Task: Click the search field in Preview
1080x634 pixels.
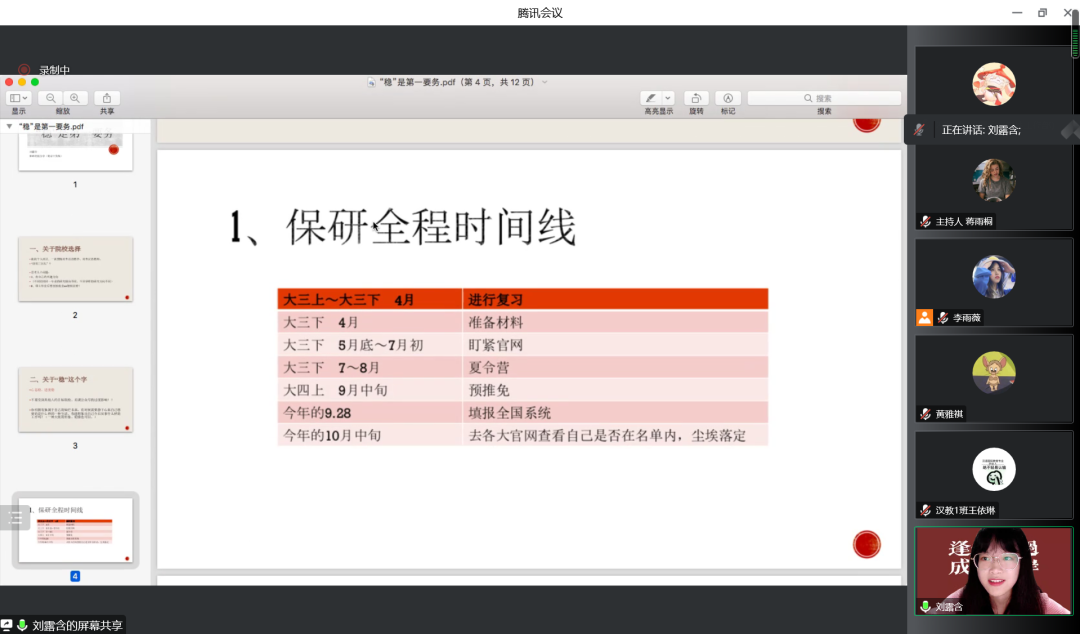Action: point(824,98)
